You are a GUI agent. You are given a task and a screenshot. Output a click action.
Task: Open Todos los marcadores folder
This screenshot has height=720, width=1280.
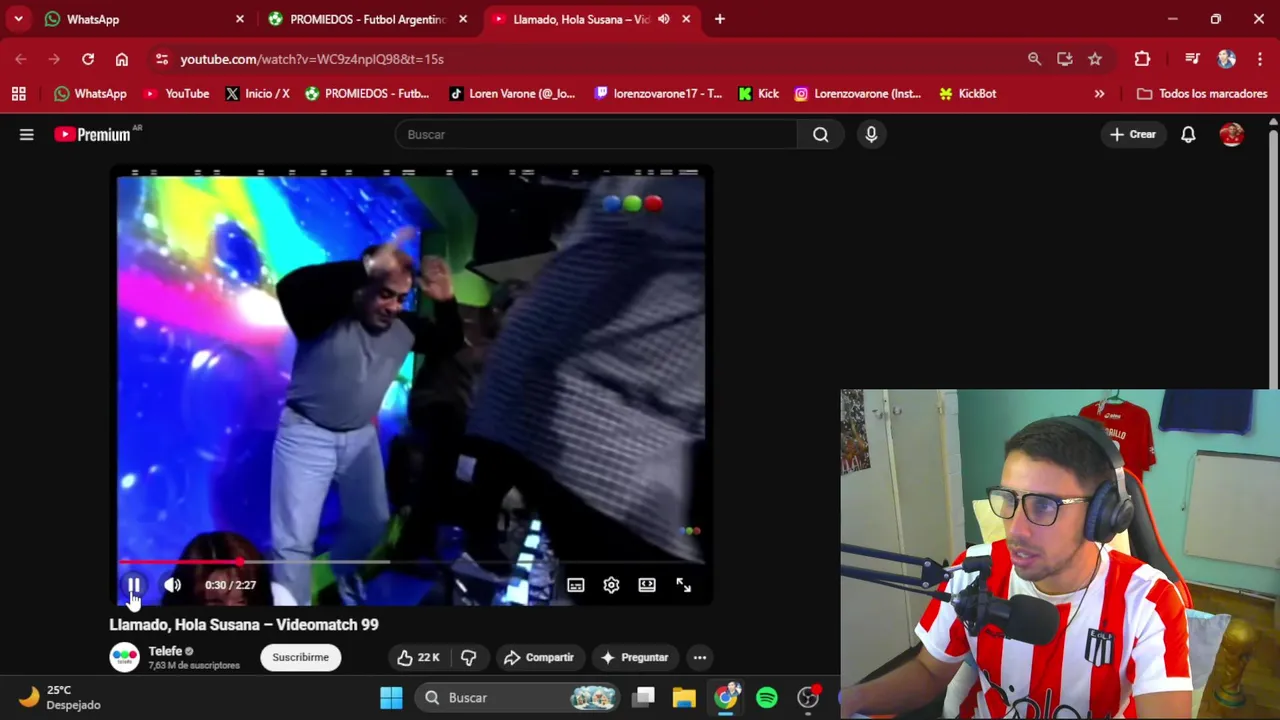pyautogui.click(x=1202, y=93)
